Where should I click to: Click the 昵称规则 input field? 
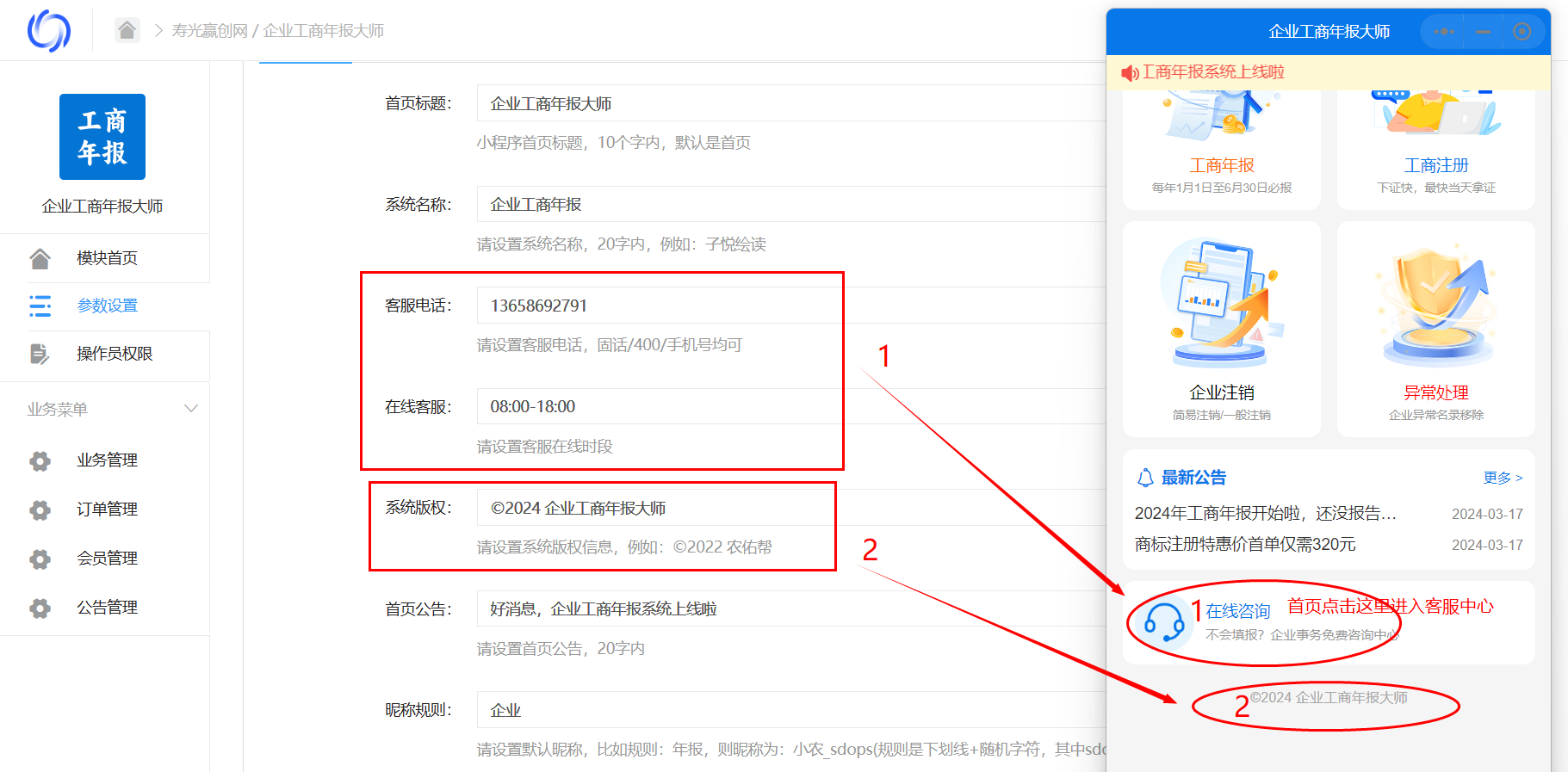pos(791,710)
